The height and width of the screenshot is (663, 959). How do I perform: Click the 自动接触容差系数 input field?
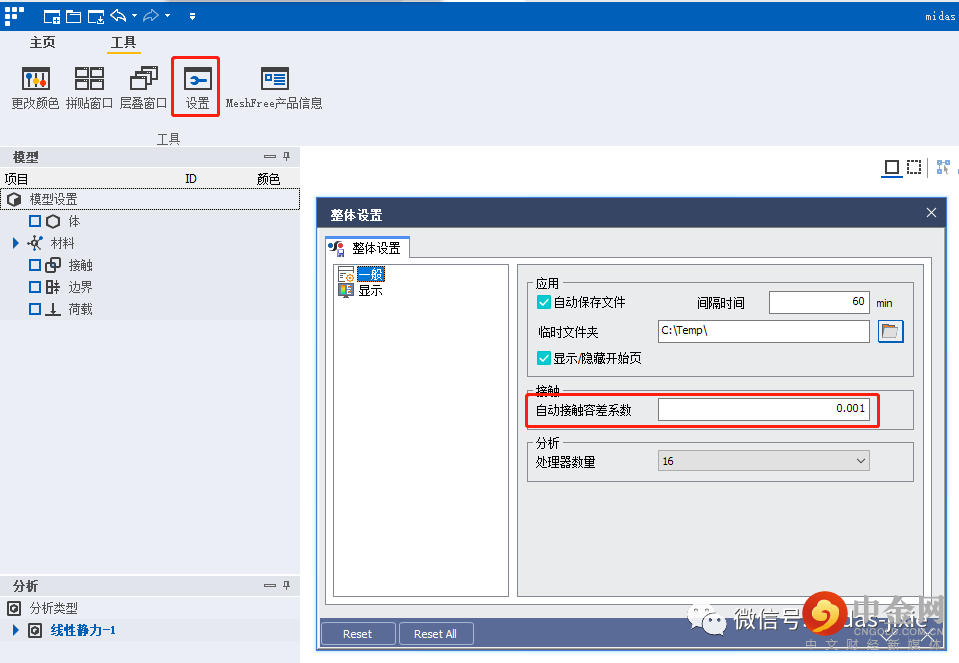[763, 409]
